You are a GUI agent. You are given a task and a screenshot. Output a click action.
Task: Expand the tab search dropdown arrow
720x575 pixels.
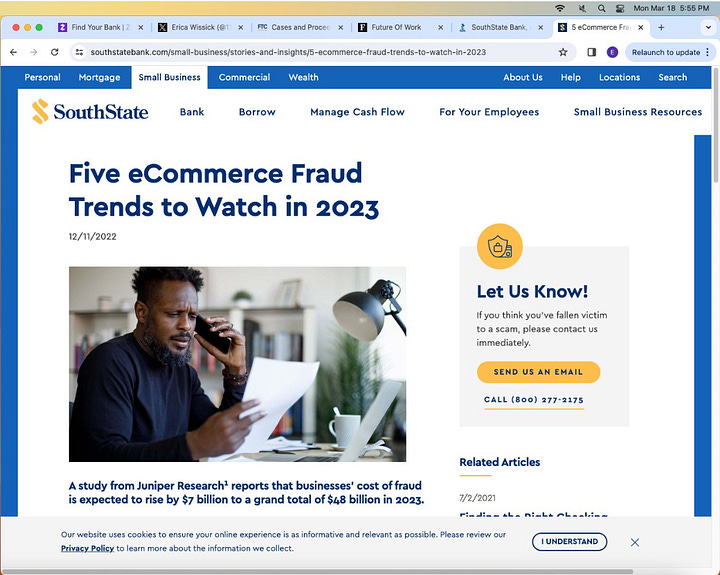pyautogui.click(x=708, y=28)
